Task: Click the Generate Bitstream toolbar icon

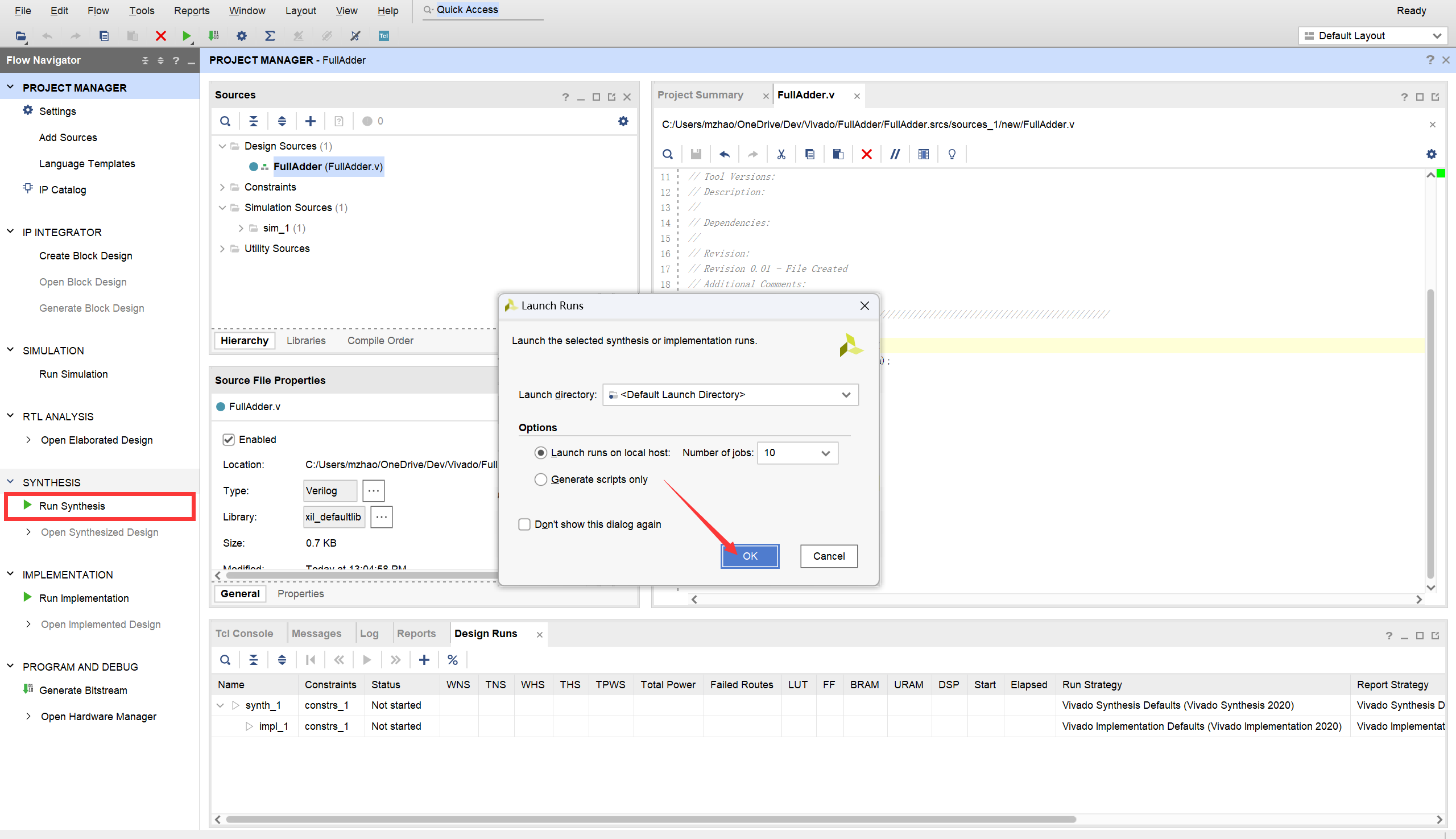Action: click(214, 36)
